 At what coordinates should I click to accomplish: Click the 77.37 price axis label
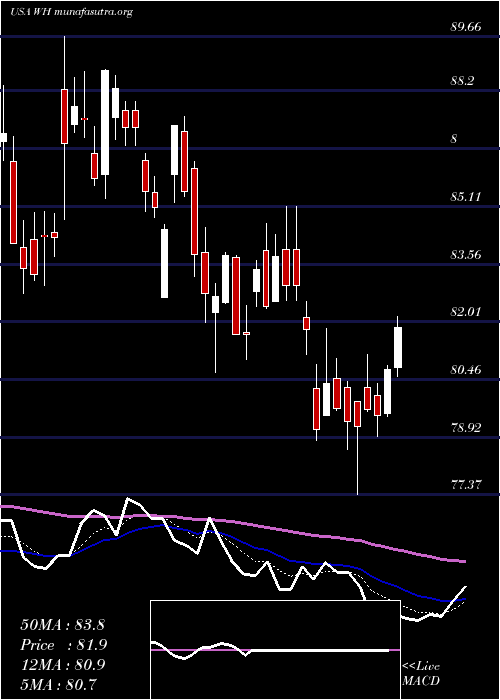click(466, 485)
